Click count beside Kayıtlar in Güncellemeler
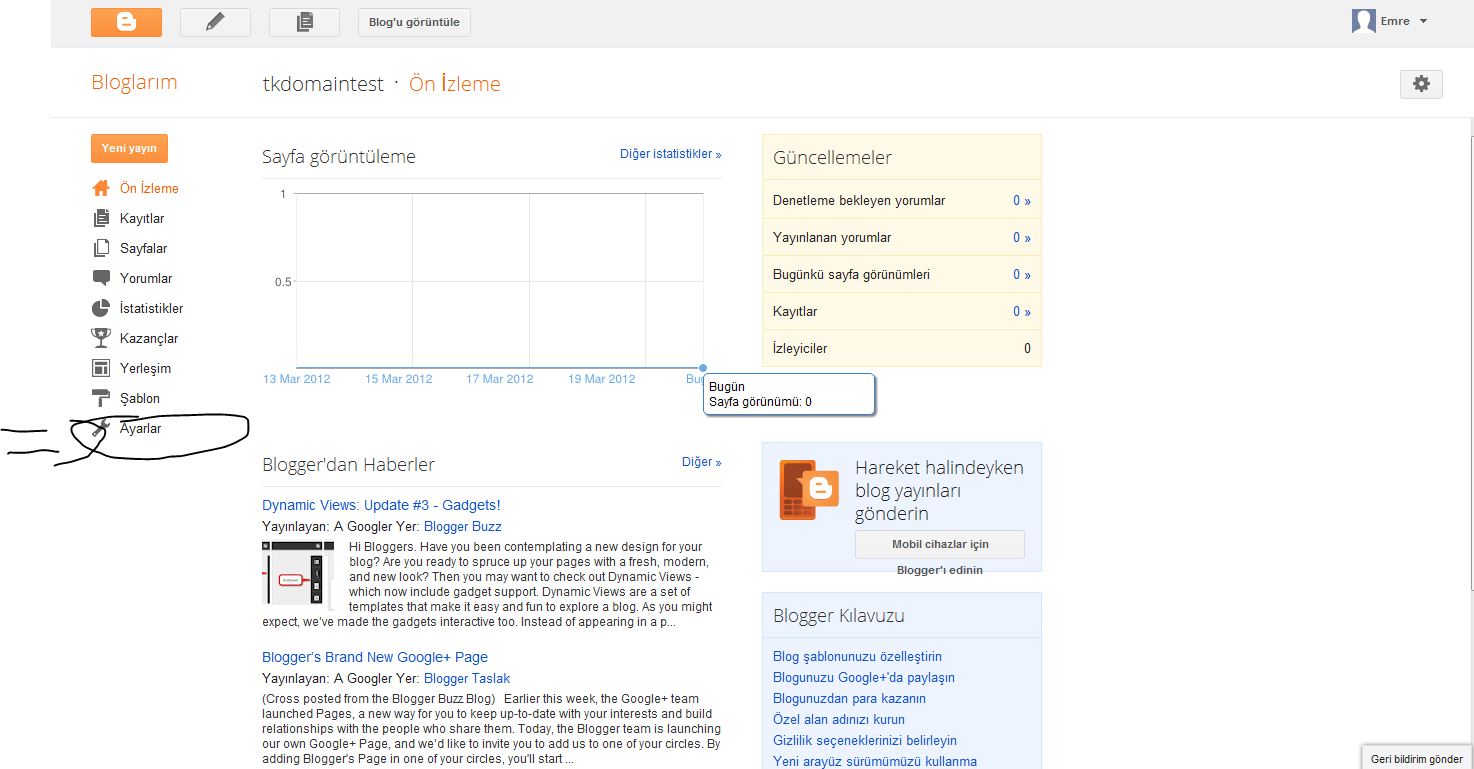The height and width of the screenshot is (769, 1474). click(x=1021, y=311)
